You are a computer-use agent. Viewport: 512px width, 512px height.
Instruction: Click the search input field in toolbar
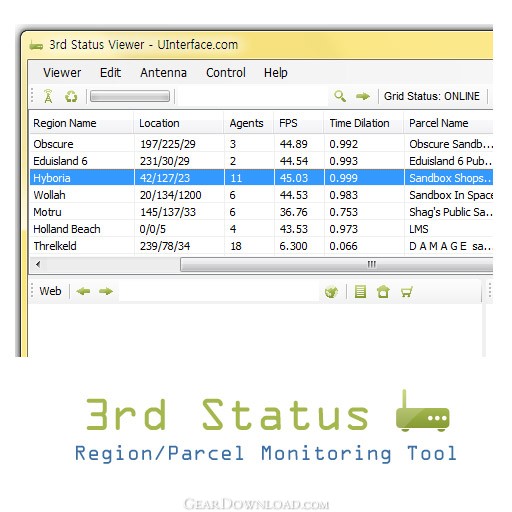(253, 97)
